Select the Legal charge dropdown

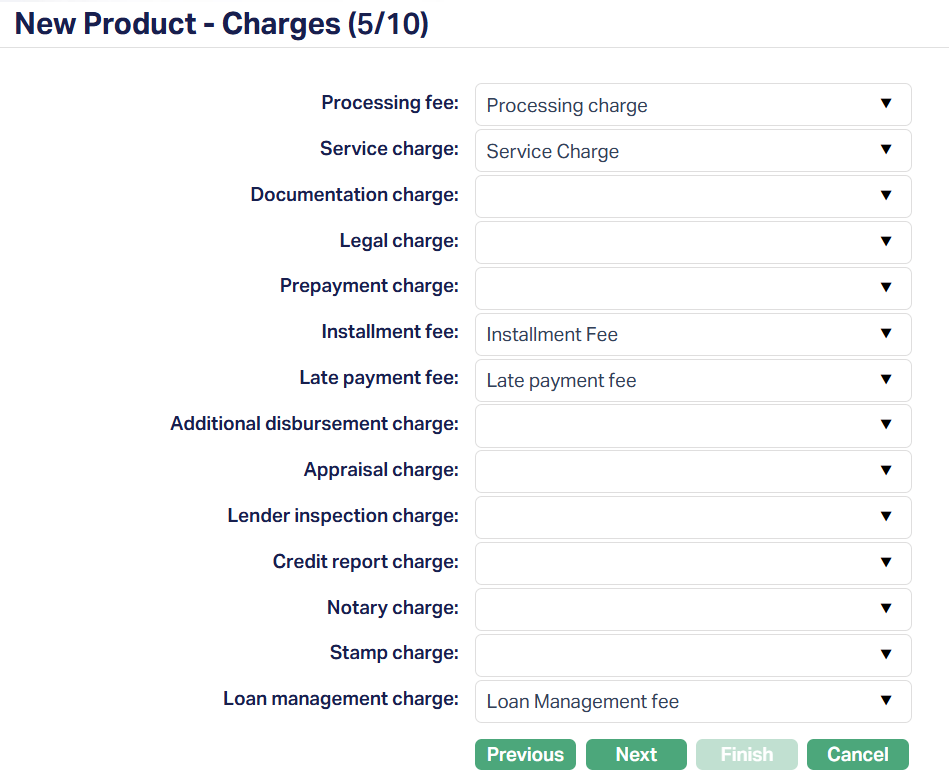pyautogui.click(x=692, y=242)
